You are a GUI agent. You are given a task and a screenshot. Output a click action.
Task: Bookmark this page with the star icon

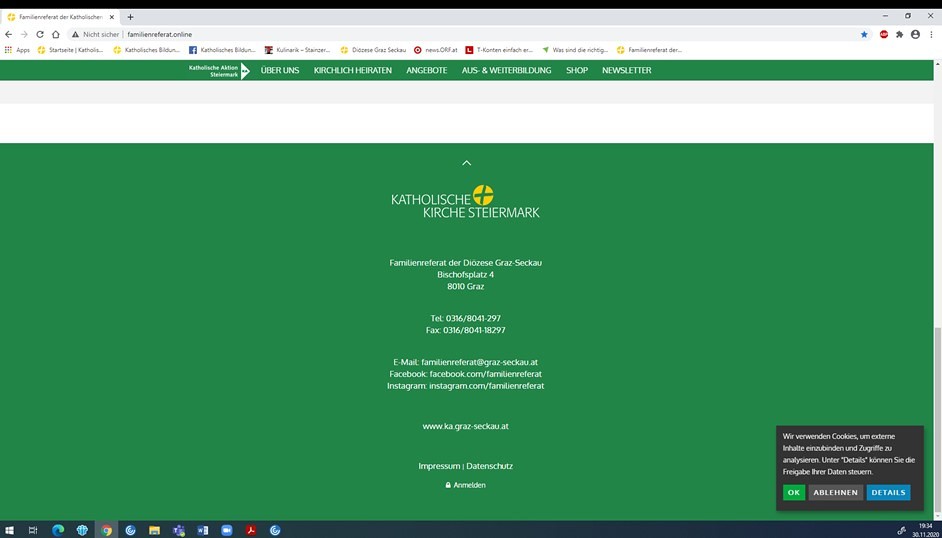click(864, 34)
